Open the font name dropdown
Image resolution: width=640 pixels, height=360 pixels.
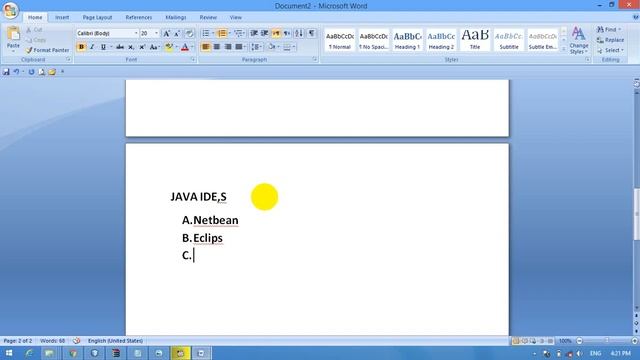[136, 33]
